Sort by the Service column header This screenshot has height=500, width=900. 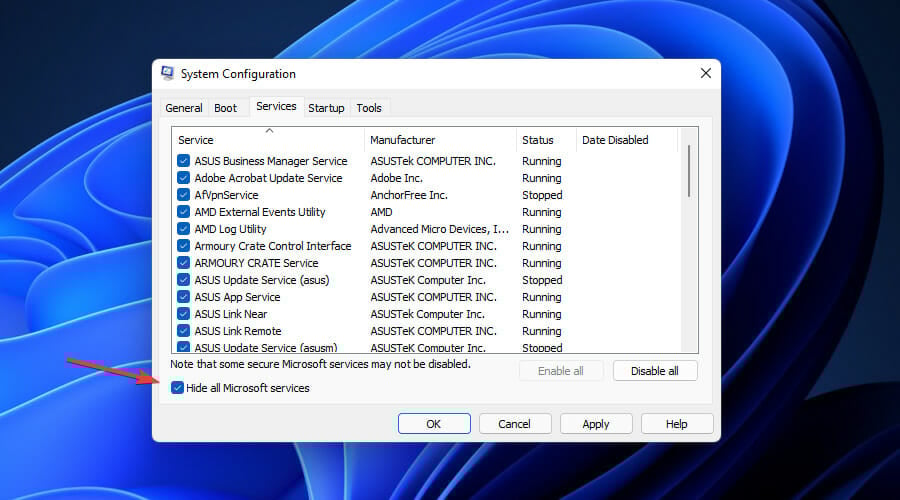(x=268, y=140)
